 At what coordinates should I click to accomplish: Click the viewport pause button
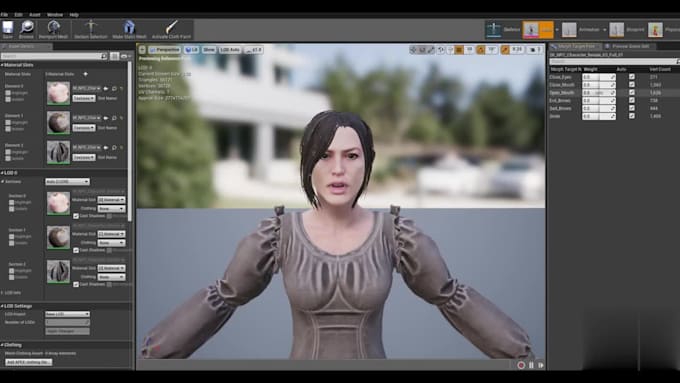click(531, 365)
